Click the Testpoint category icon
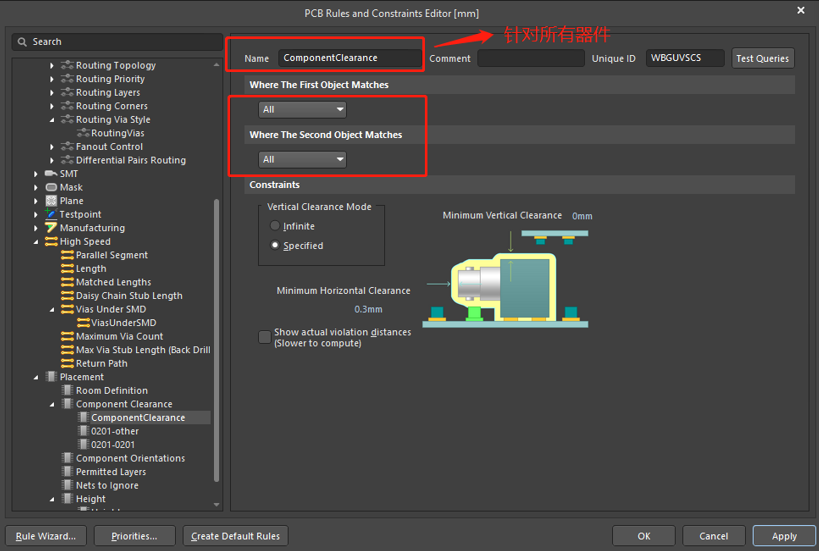Image resolution: width=819 pixels, height=551 pixels. (51, 214)
